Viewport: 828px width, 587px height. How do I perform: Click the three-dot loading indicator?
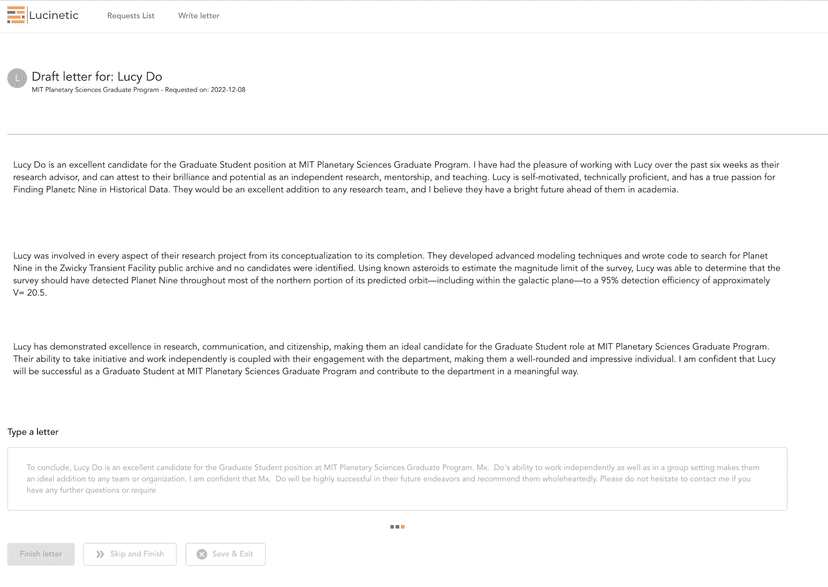pos(397,527)
